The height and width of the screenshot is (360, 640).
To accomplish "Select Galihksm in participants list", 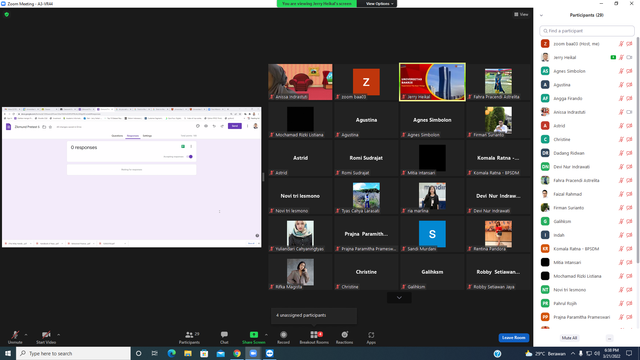I will click(587, 221).
